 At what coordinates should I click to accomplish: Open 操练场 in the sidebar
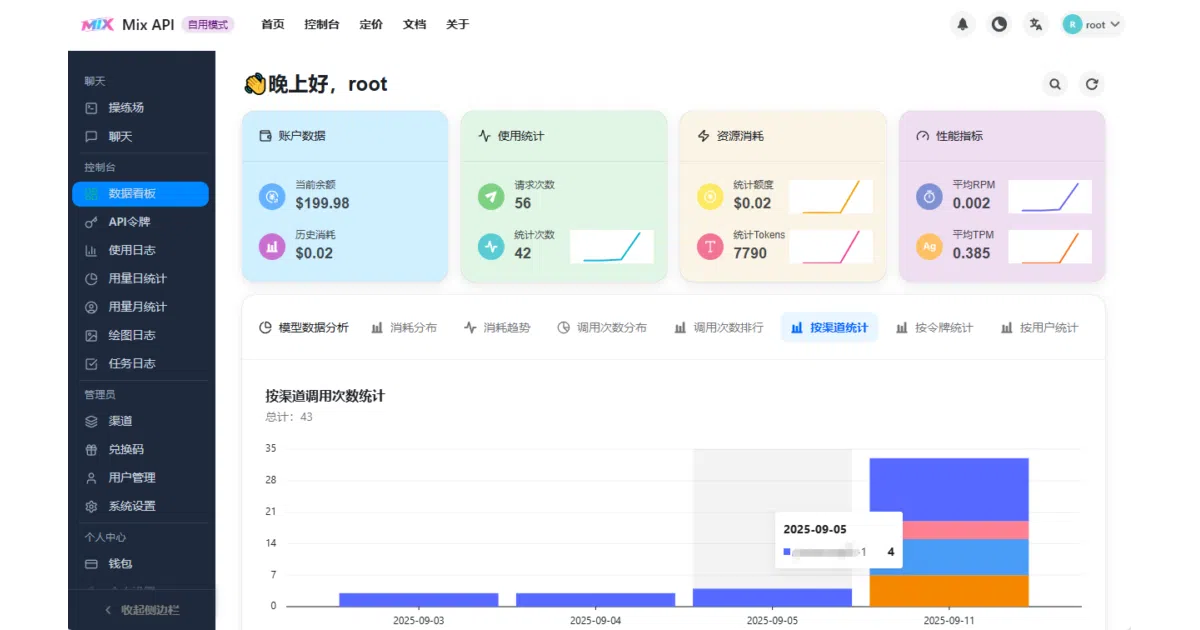pos(140,108)
